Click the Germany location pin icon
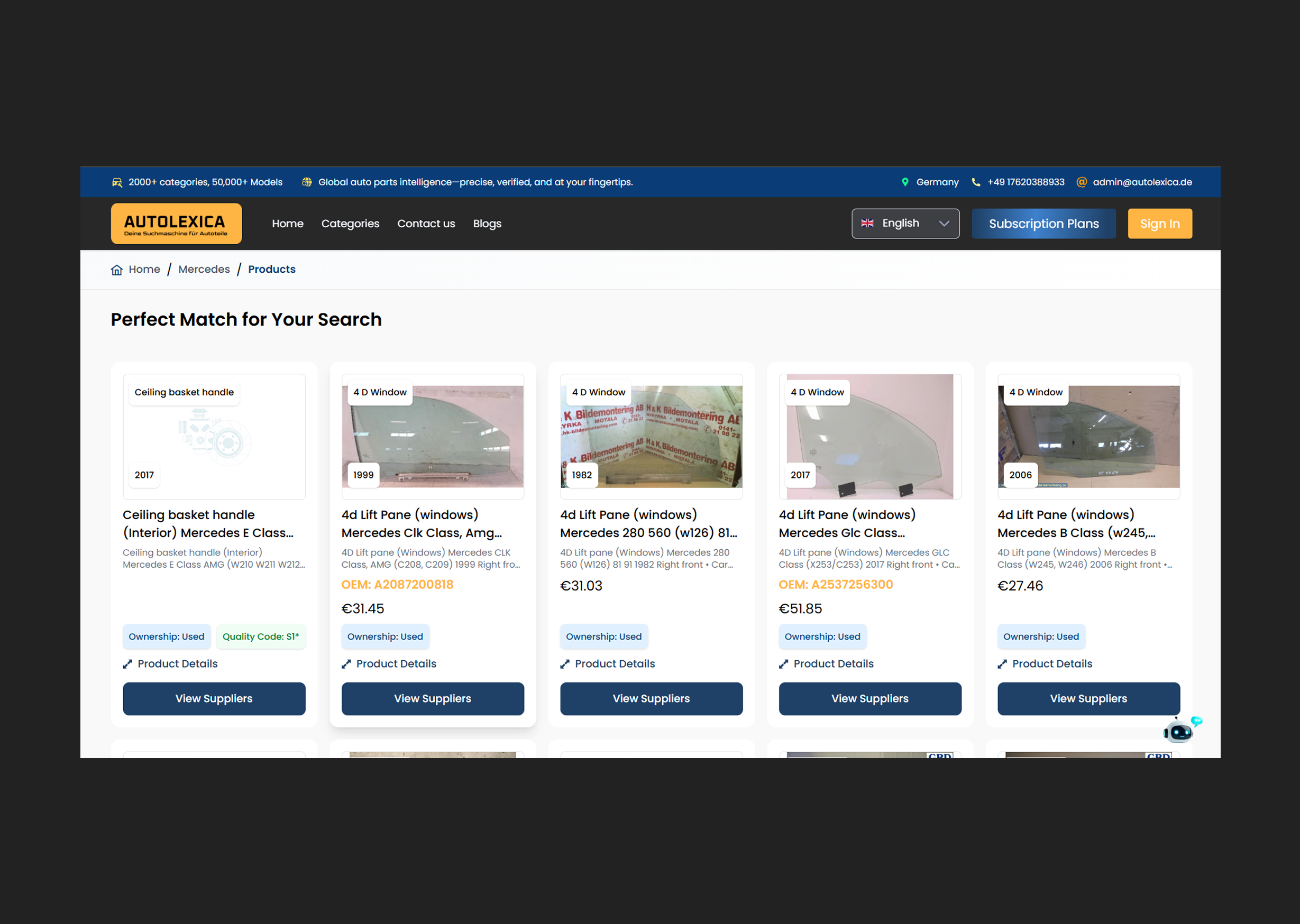The image size is (1300, 924). click(905, 182)
